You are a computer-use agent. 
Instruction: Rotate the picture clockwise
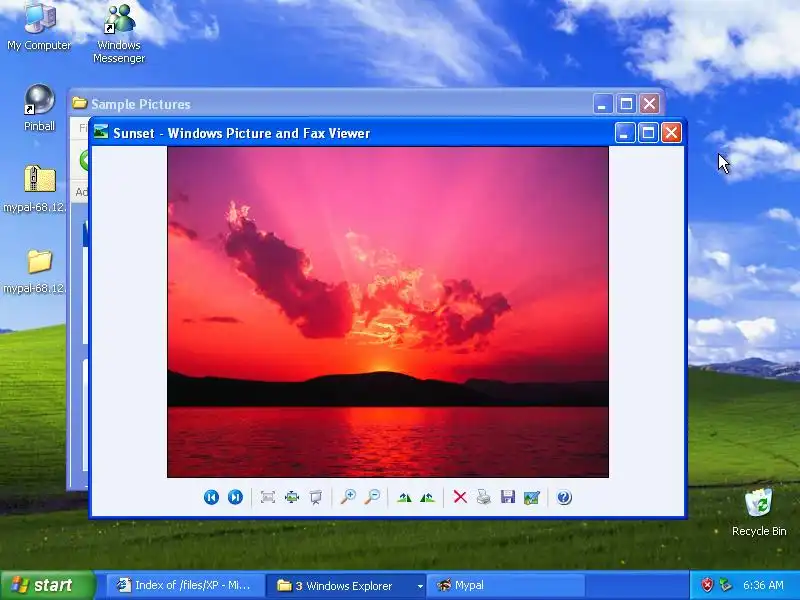(404, 497)
